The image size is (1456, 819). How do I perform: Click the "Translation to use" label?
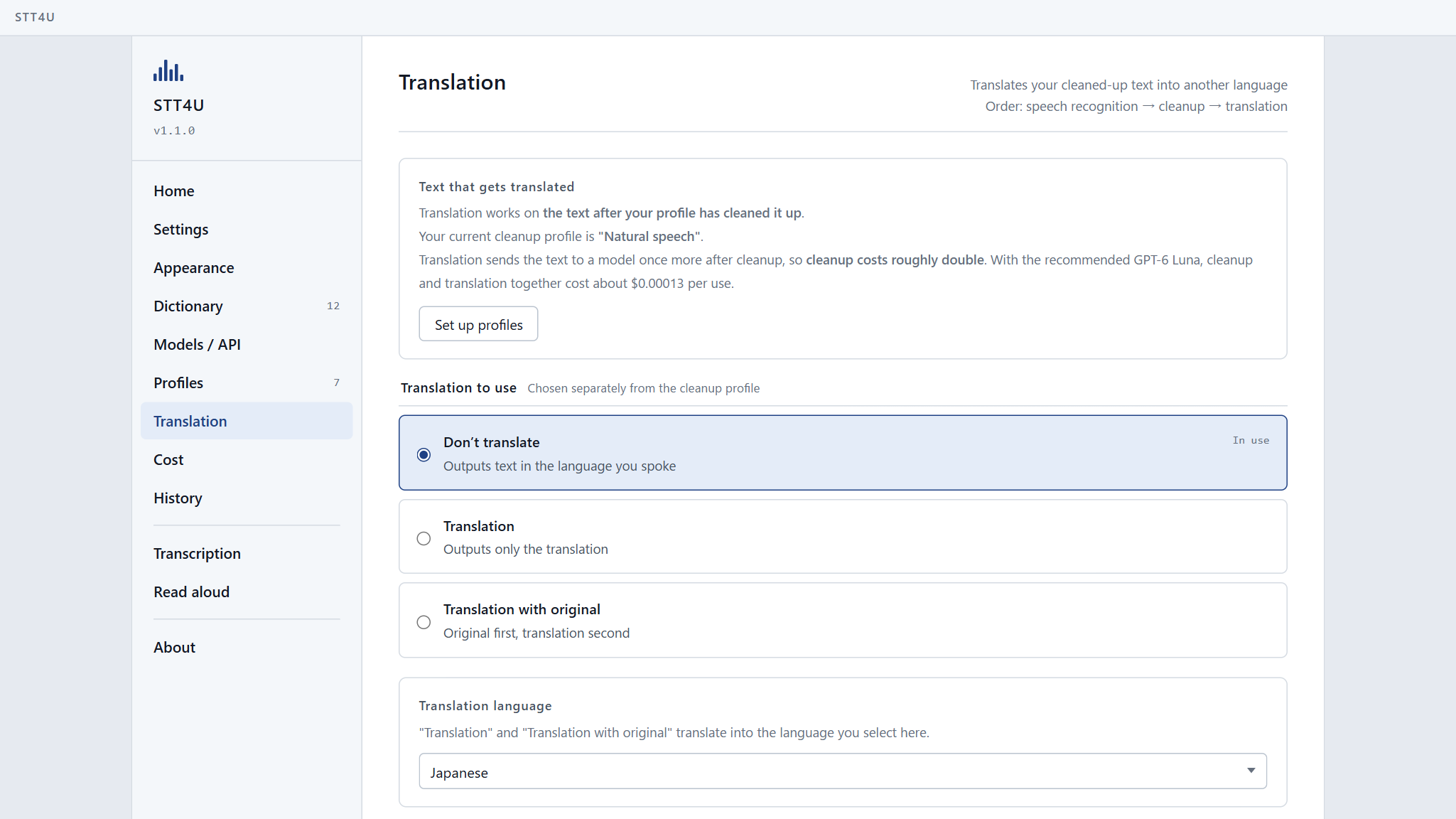(x=458, y=388)
